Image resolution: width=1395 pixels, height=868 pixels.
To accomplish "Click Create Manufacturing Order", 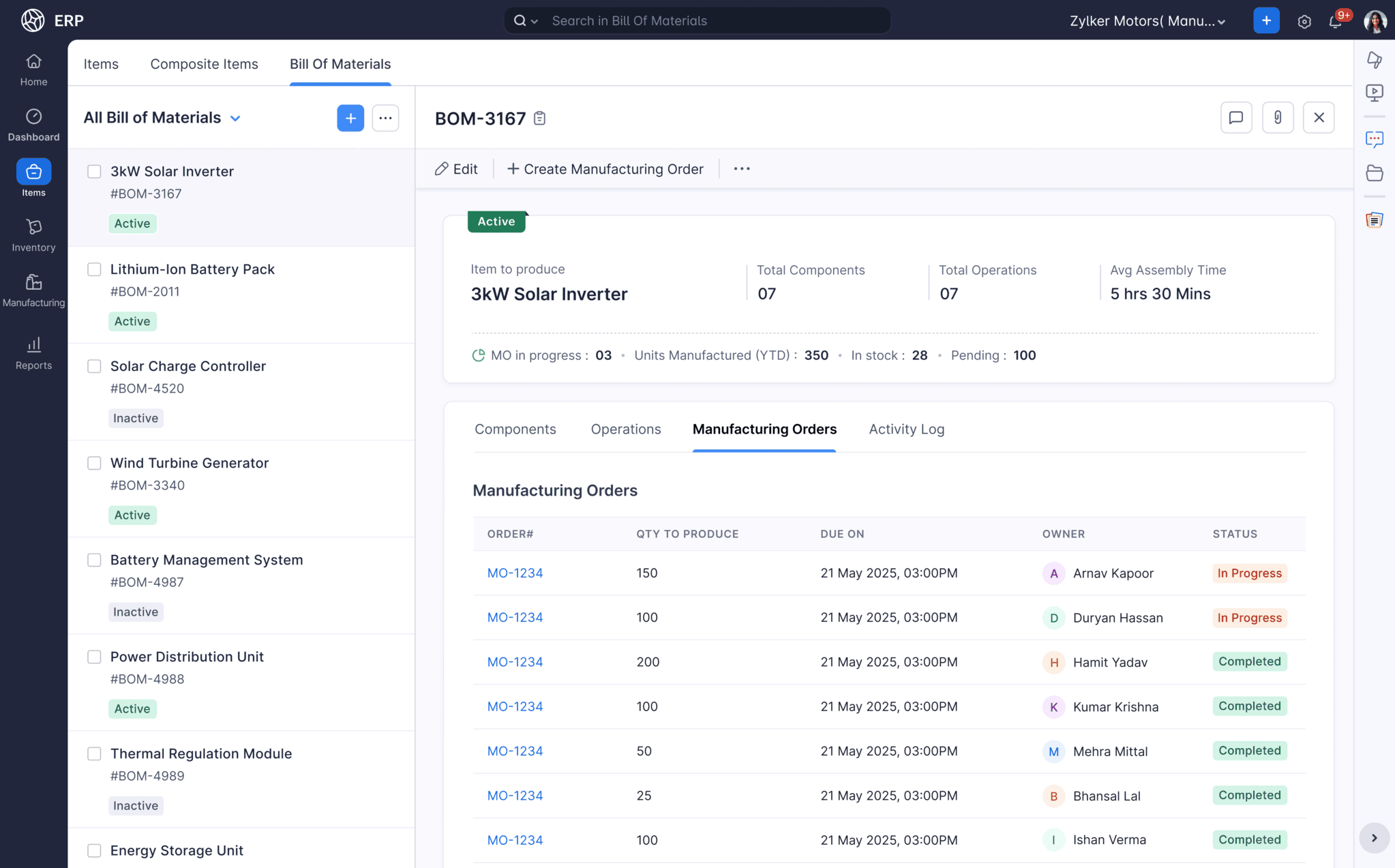I will 605,168.
